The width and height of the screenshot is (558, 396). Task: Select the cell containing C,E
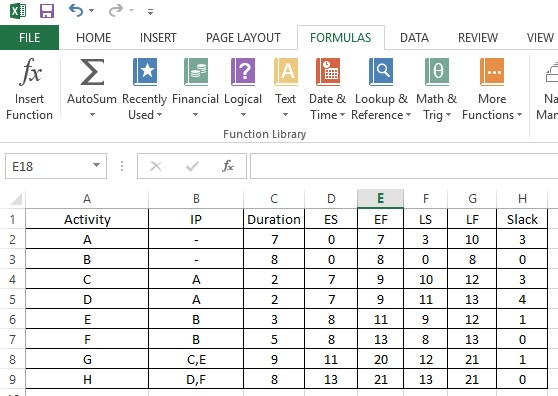point(196,359)
